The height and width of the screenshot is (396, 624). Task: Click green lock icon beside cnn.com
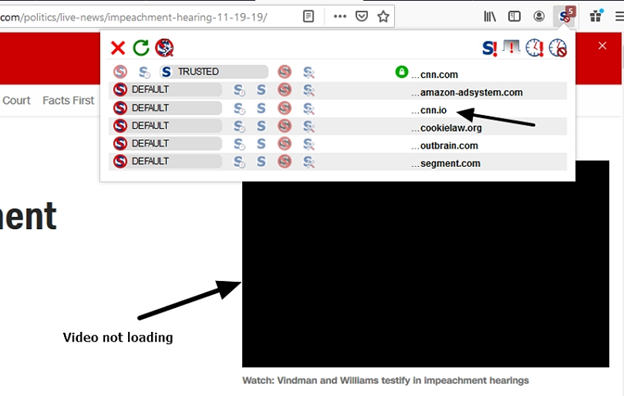tap(402, 72)
